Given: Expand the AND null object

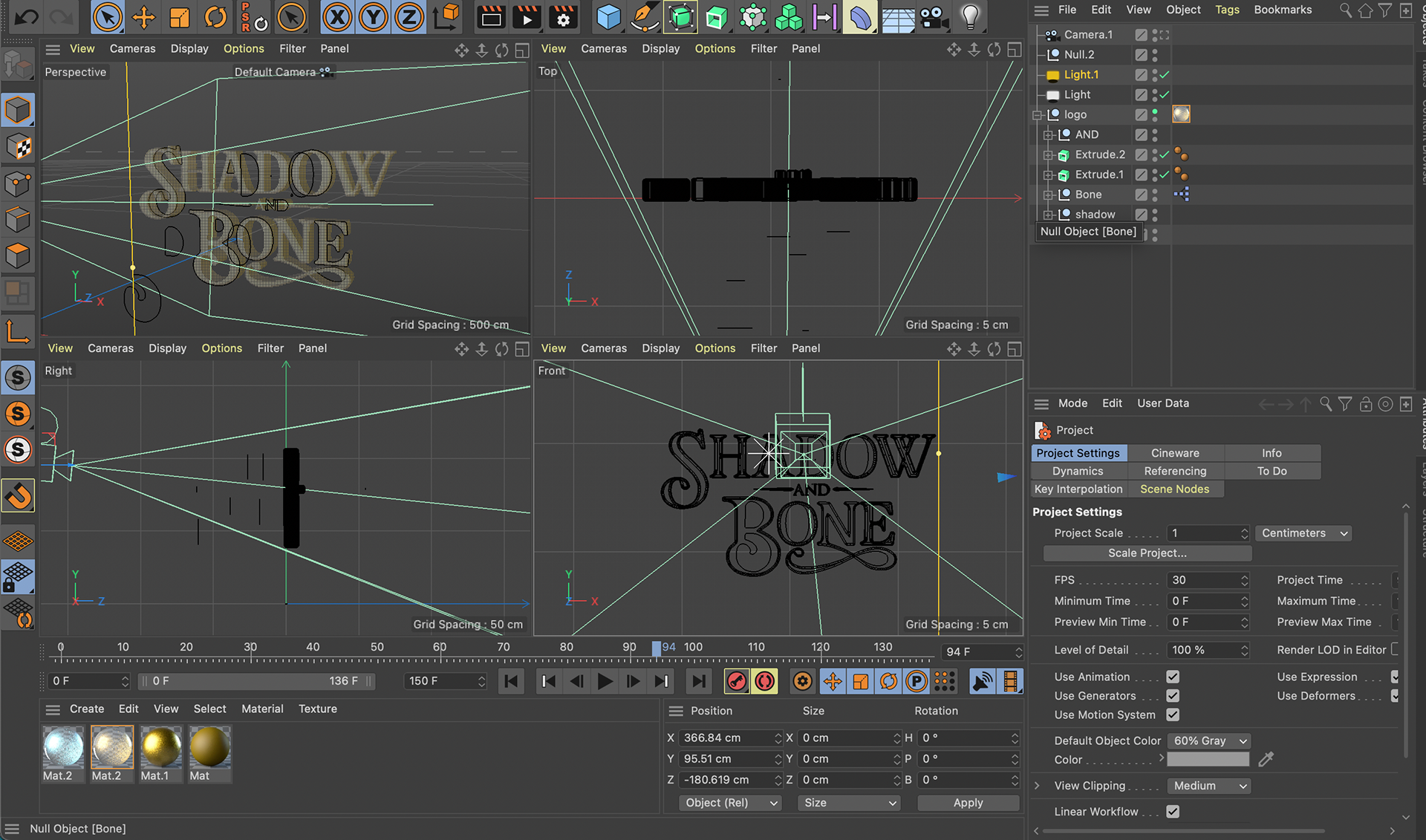Looking at the screenshot, I should 1048,135.
